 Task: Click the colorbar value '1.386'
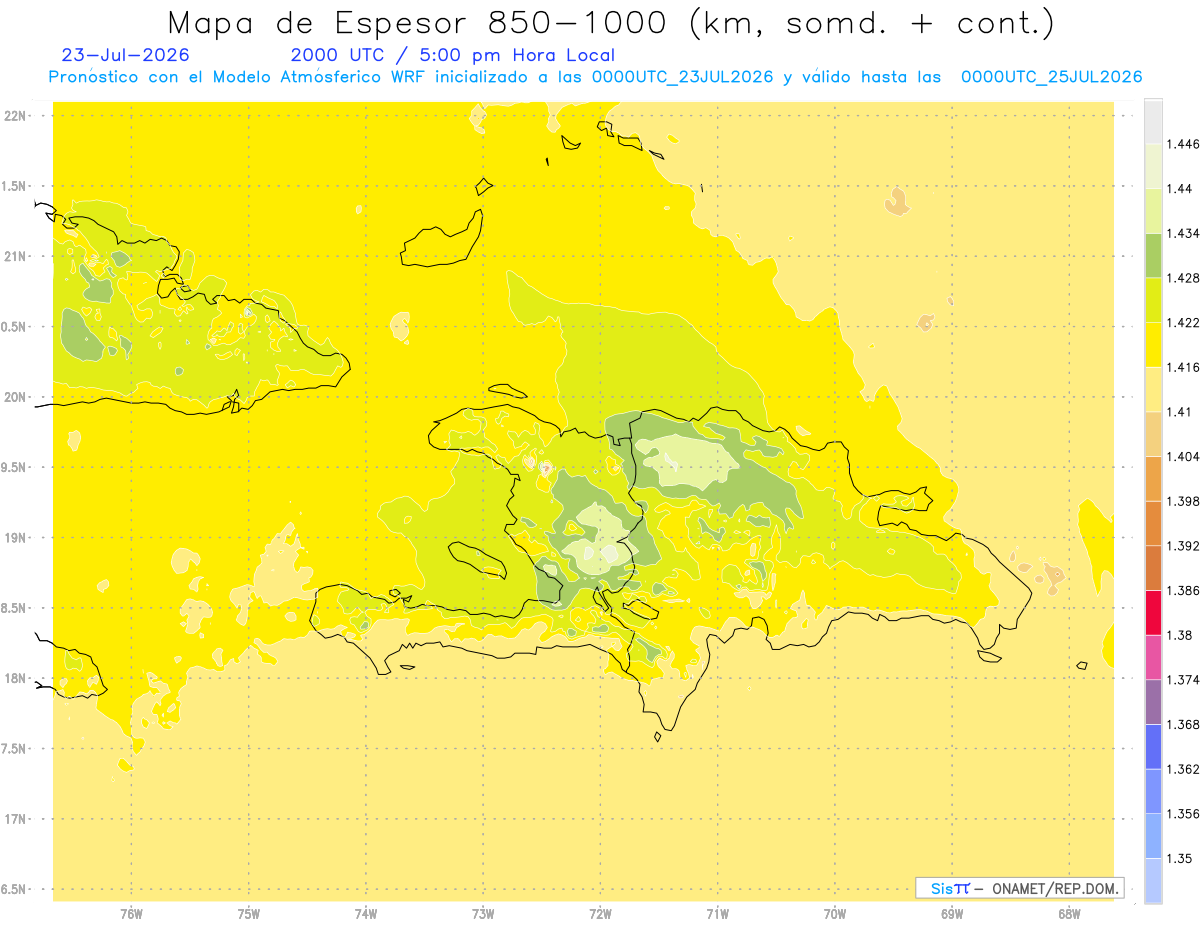pyautogui.click(x=1182, y=590)
